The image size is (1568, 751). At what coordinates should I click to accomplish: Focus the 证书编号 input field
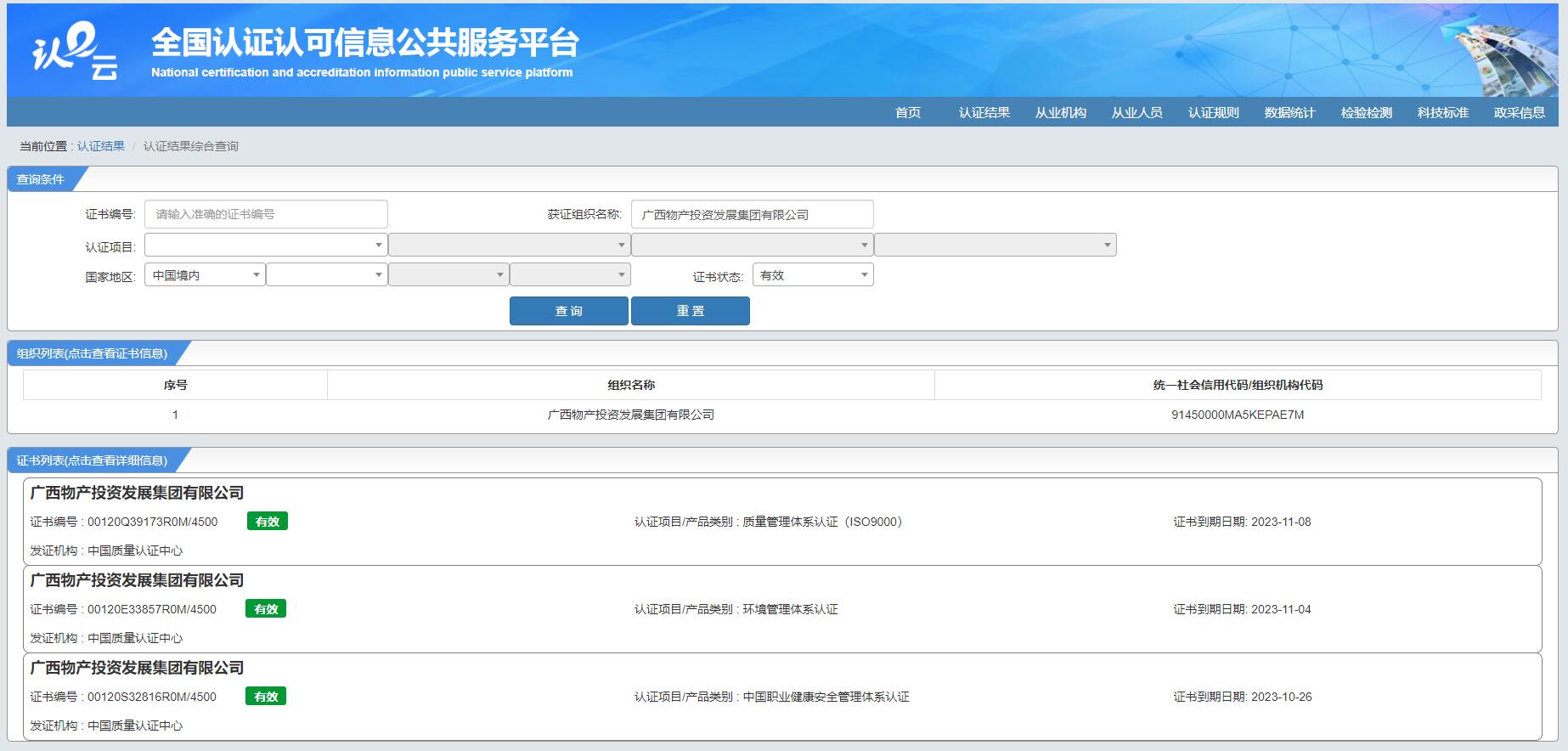[x=266, y=214]
